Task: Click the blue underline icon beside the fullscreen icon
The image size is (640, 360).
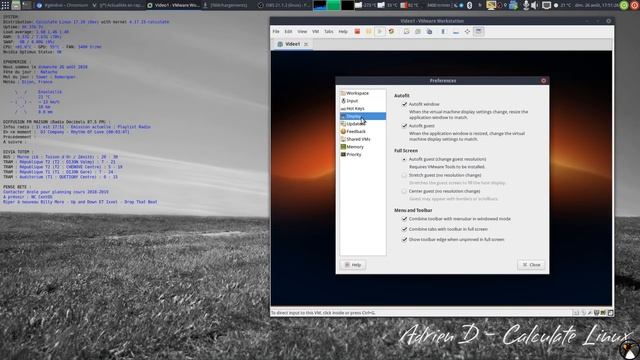Action: (456, 32)
